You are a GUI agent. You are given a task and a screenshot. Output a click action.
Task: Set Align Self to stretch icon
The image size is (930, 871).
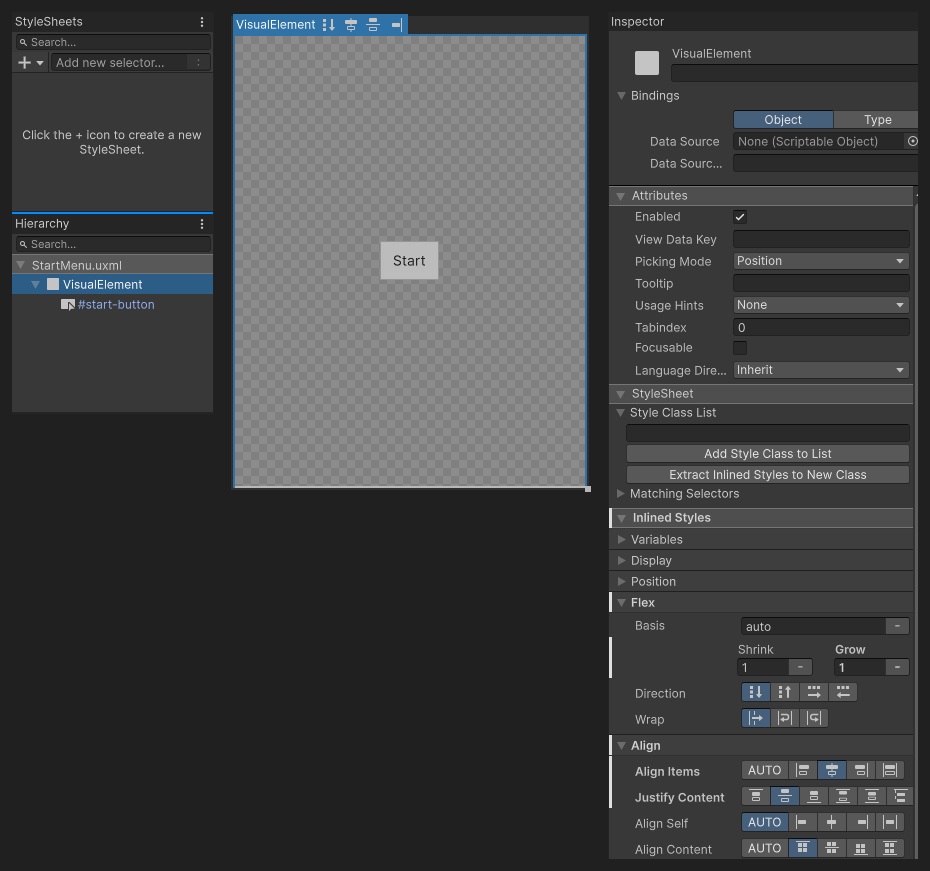[x=890, y=822]
